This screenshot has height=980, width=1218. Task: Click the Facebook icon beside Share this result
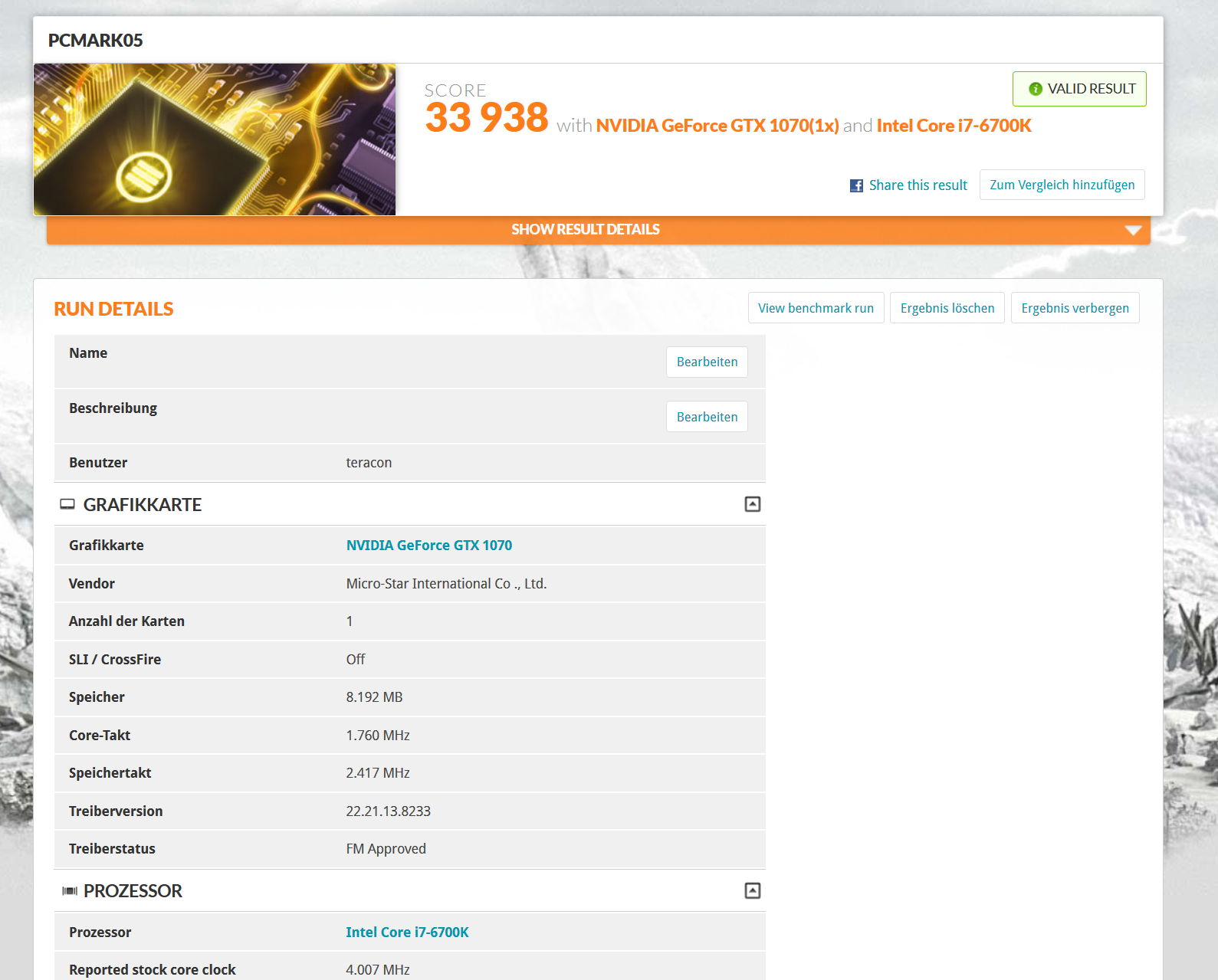(856, 185)
